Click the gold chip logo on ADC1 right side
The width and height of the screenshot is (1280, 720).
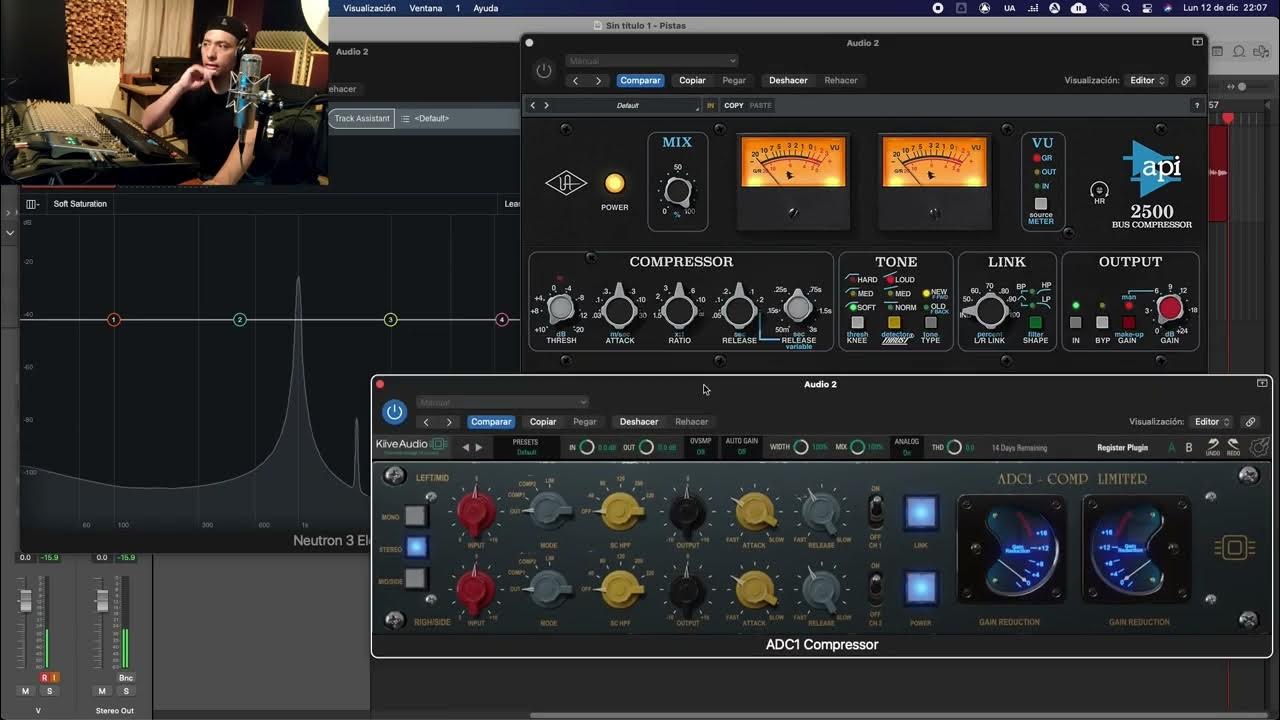[x=1235, y=548]
